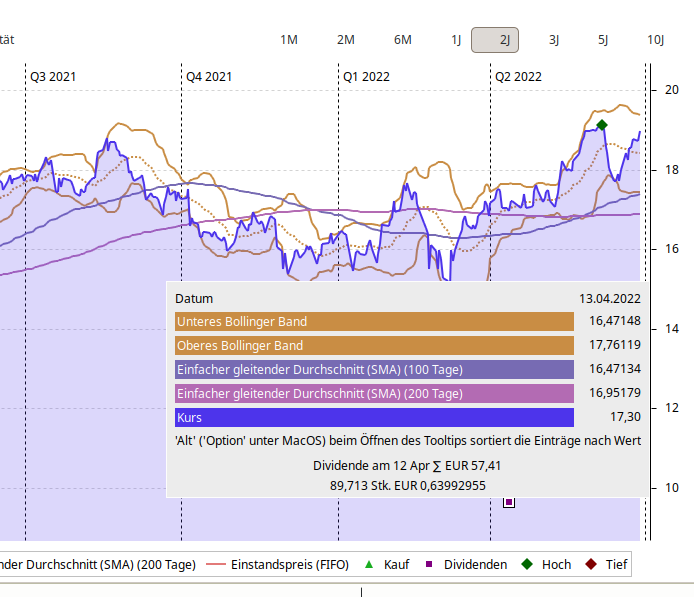694x597 pixels.
Task: Switch chart range to 1M
Action: coord(289,40)
